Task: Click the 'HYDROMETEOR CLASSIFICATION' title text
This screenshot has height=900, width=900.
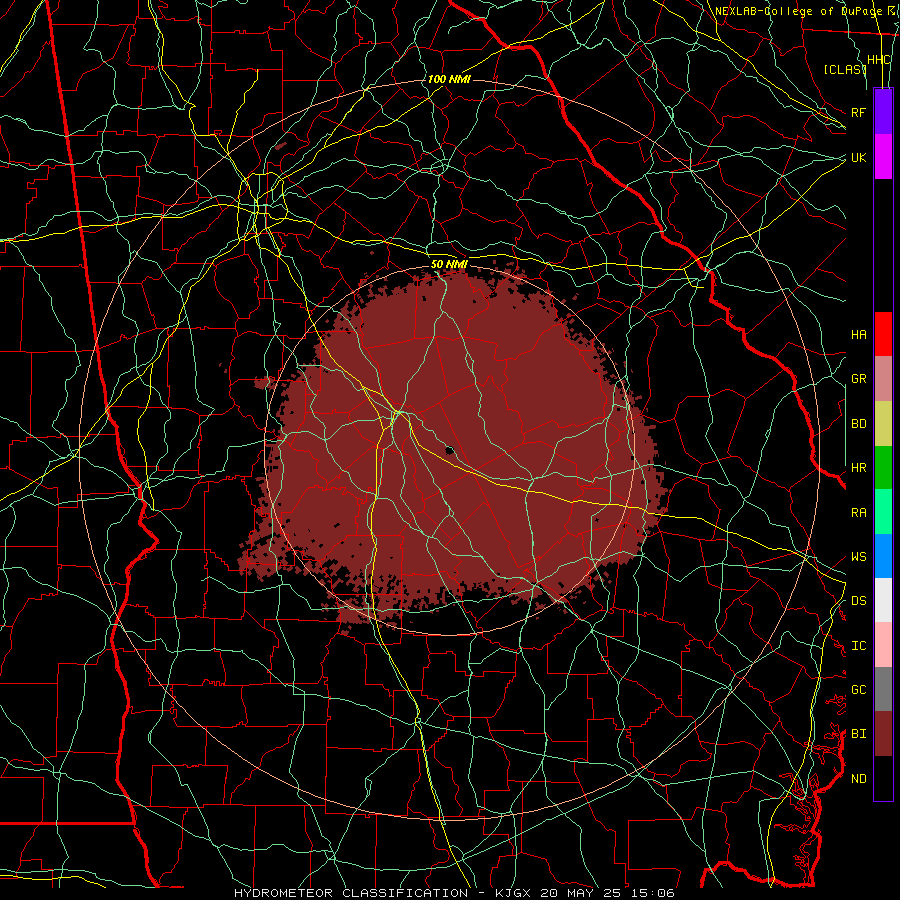Action: tap(351, 893)
